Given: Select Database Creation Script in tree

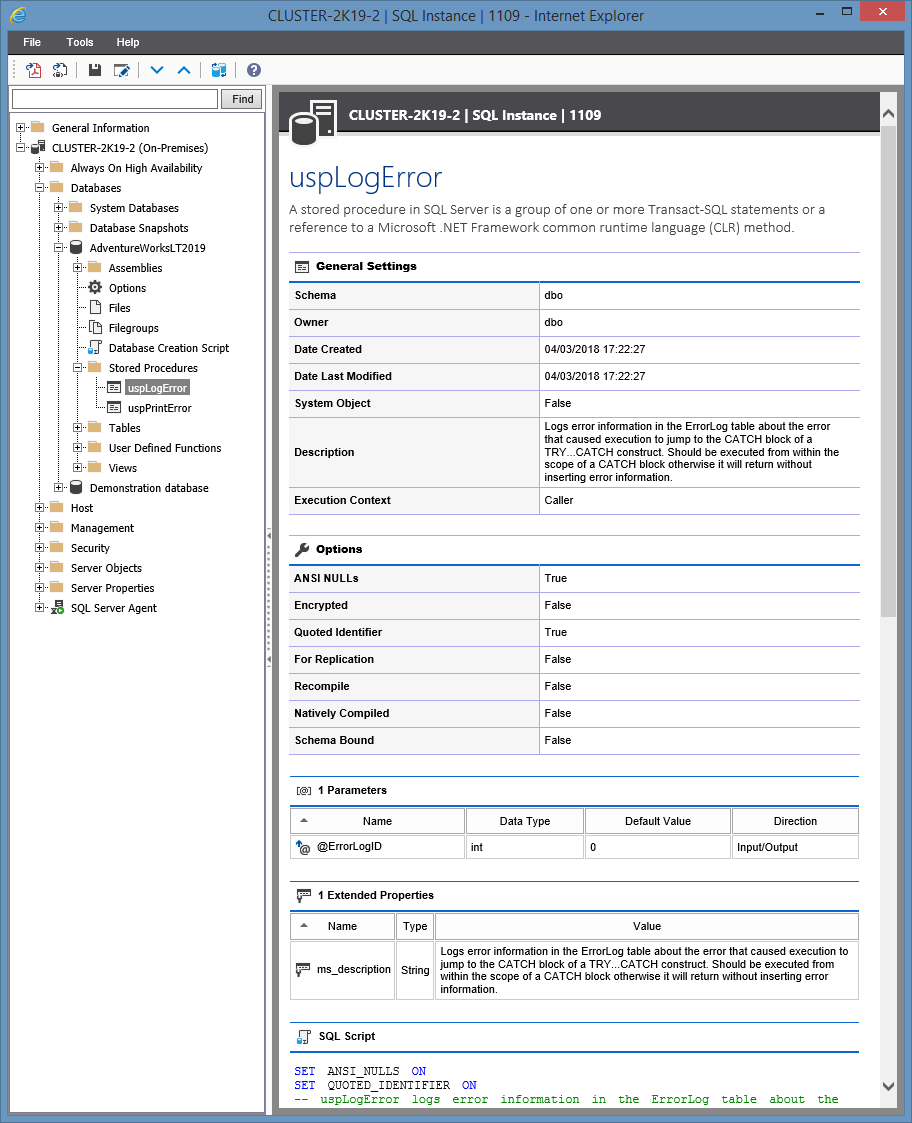Looking at the screenshot, I should point(168,348).
